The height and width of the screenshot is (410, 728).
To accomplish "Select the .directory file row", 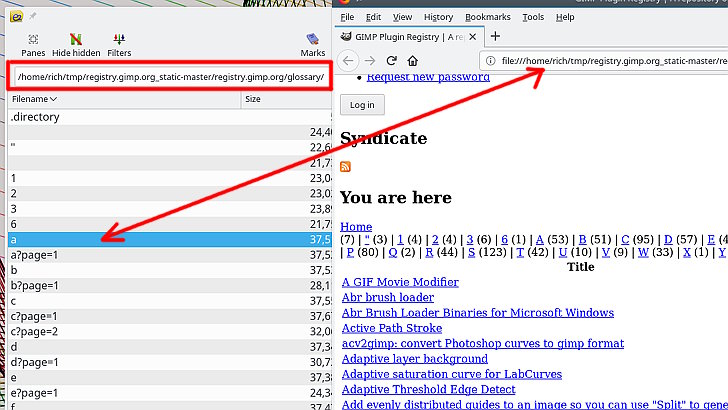I will click(x=169, y=117).
